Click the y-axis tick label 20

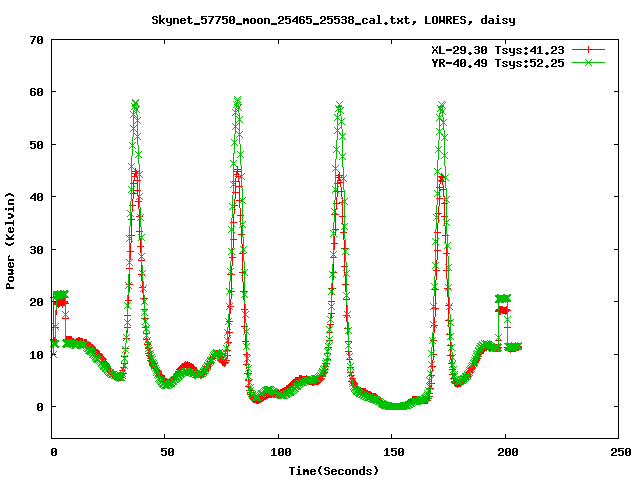point(36,302)
